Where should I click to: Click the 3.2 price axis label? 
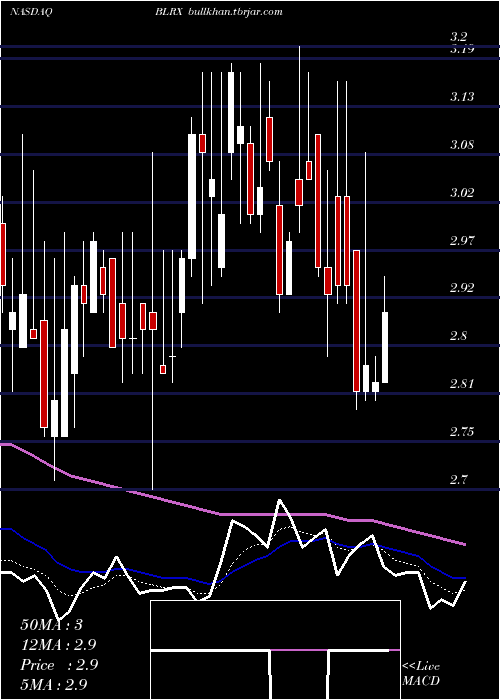459,37
